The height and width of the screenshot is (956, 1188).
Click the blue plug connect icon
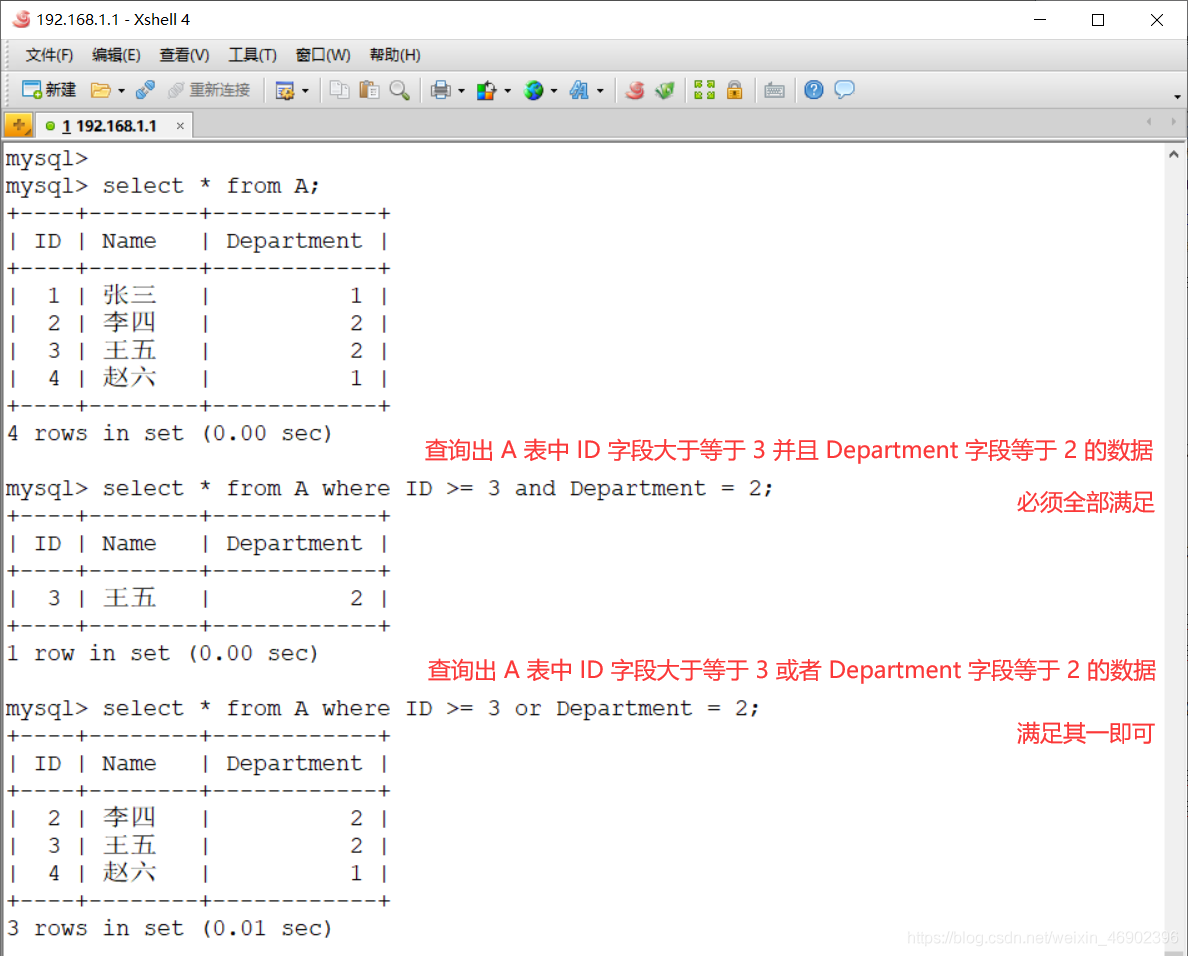tap(146, 90)
